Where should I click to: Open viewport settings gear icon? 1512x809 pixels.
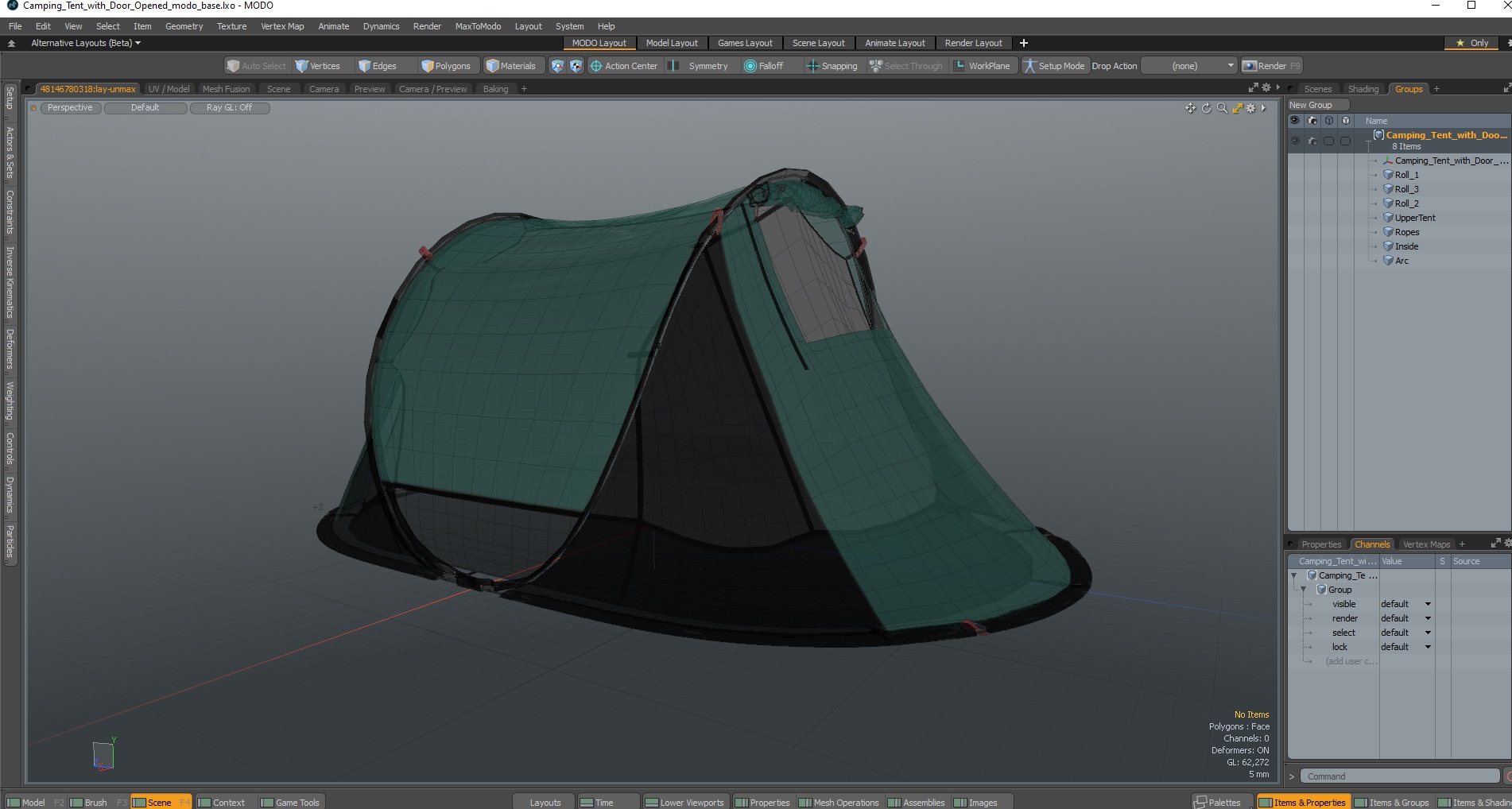(1250, 108)
